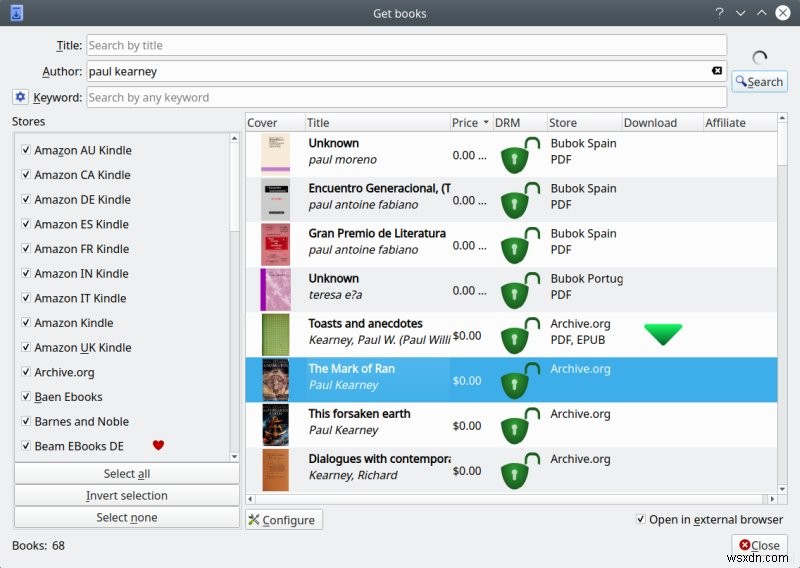800x568 pixels.
Task: Toggle the Beam EBooks DE store checkbox
Action: [26, 446]
